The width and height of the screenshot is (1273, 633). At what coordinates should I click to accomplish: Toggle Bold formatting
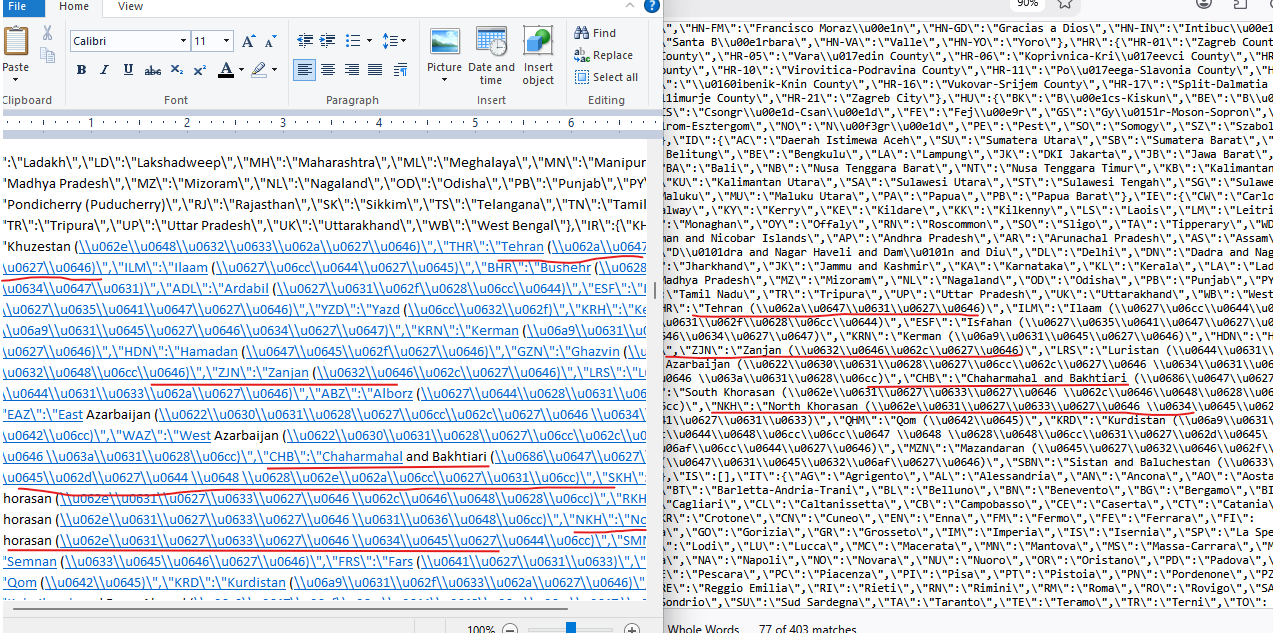(x=81, y=70)
